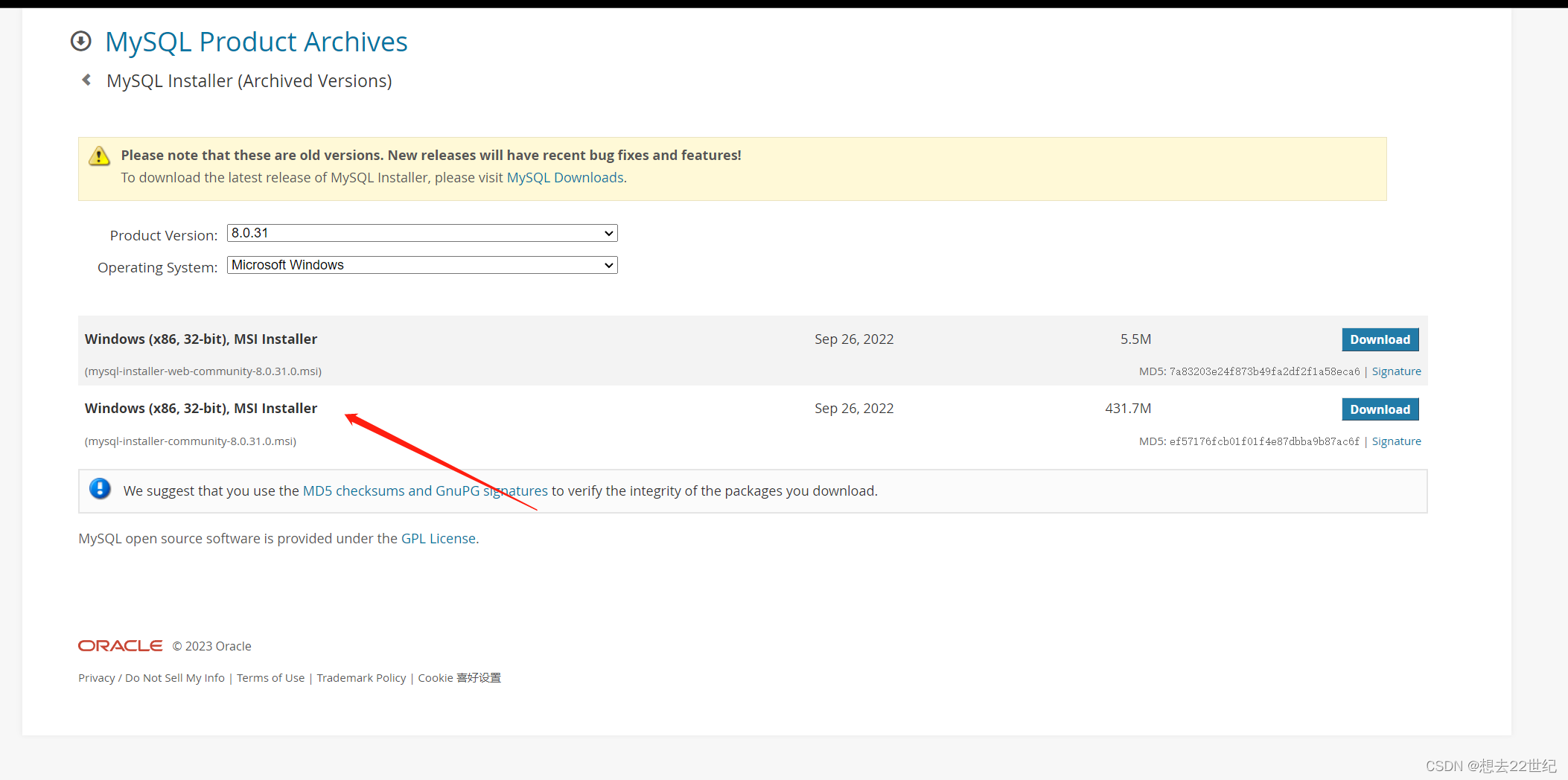Click the Product Version label
The width and height of the screenshot is (1568, 780).
coord(164,235)
